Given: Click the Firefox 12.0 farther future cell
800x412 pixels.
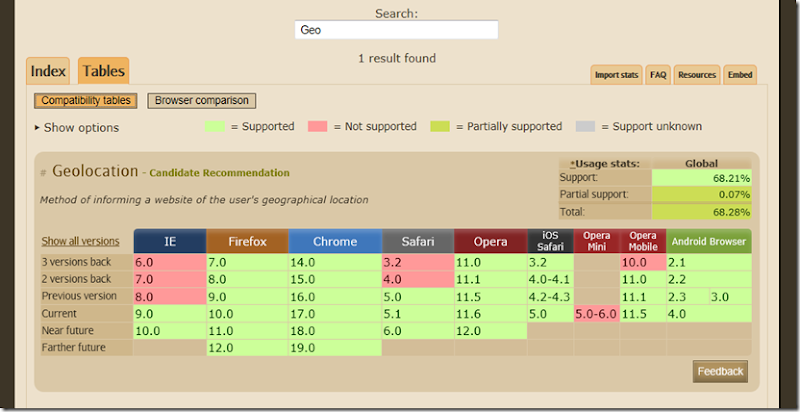Looking at the screenshot, I should (x=247, y=348).
